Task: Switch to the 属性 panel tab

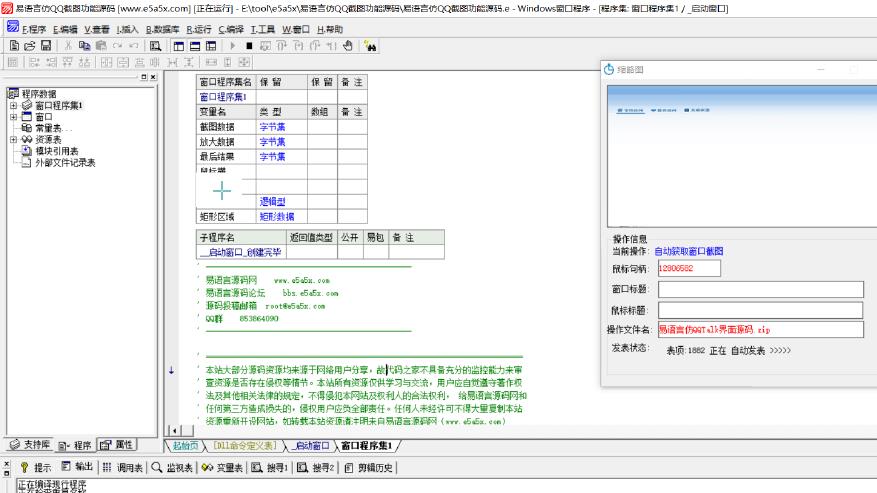Action: tap(116, 445)
